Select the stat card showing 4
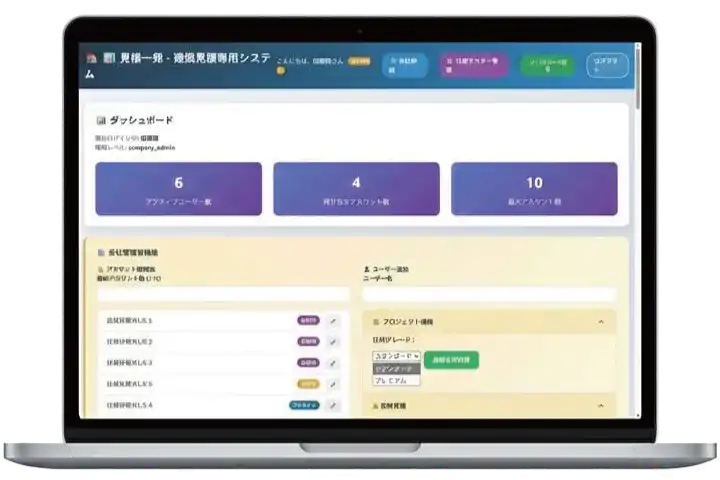Screen dimensions: 720x480 tap(356, 189)
